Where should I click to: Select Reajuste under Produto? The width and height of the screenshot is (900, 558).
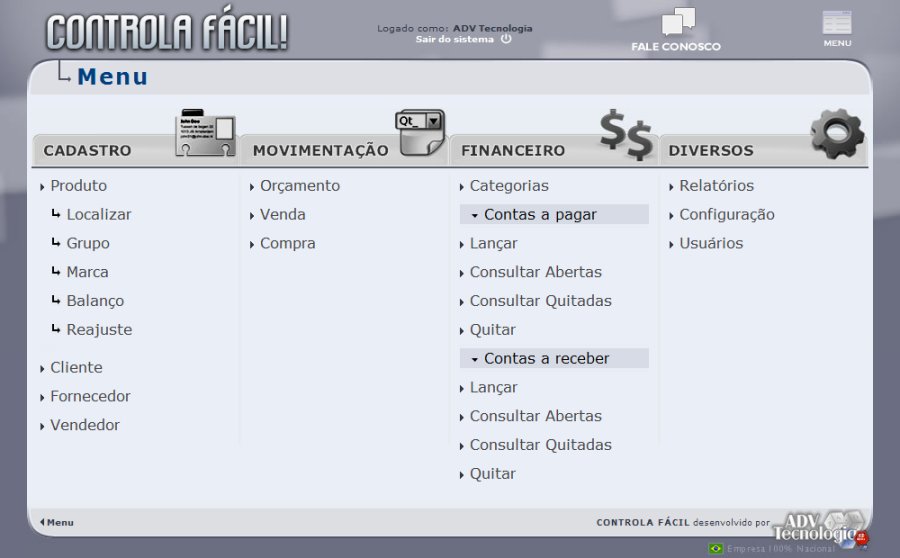[99, 330]
